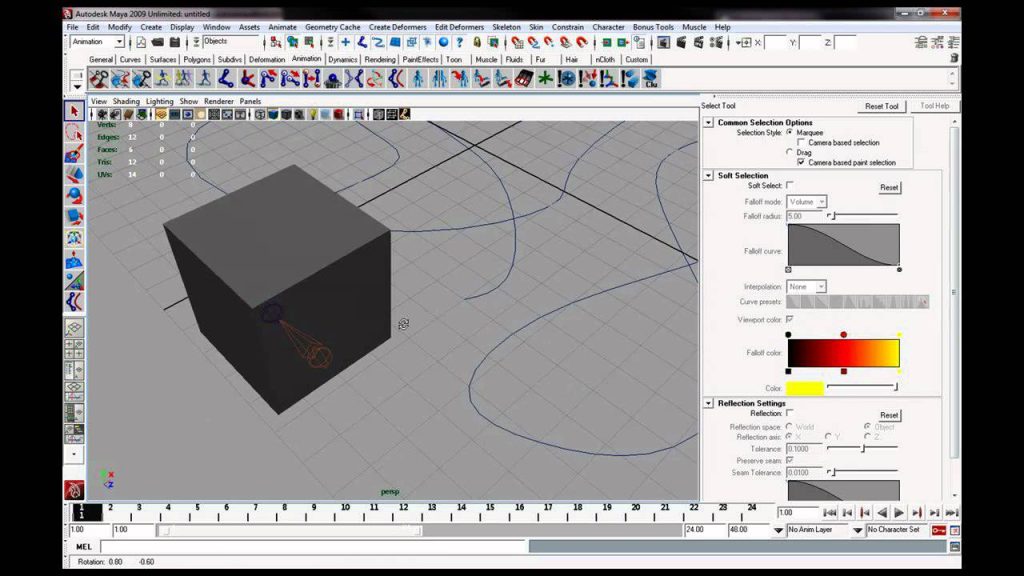Open the Interpolation None dropdown
Screen dimensions: 1024x576
click(x=807, y=287)
